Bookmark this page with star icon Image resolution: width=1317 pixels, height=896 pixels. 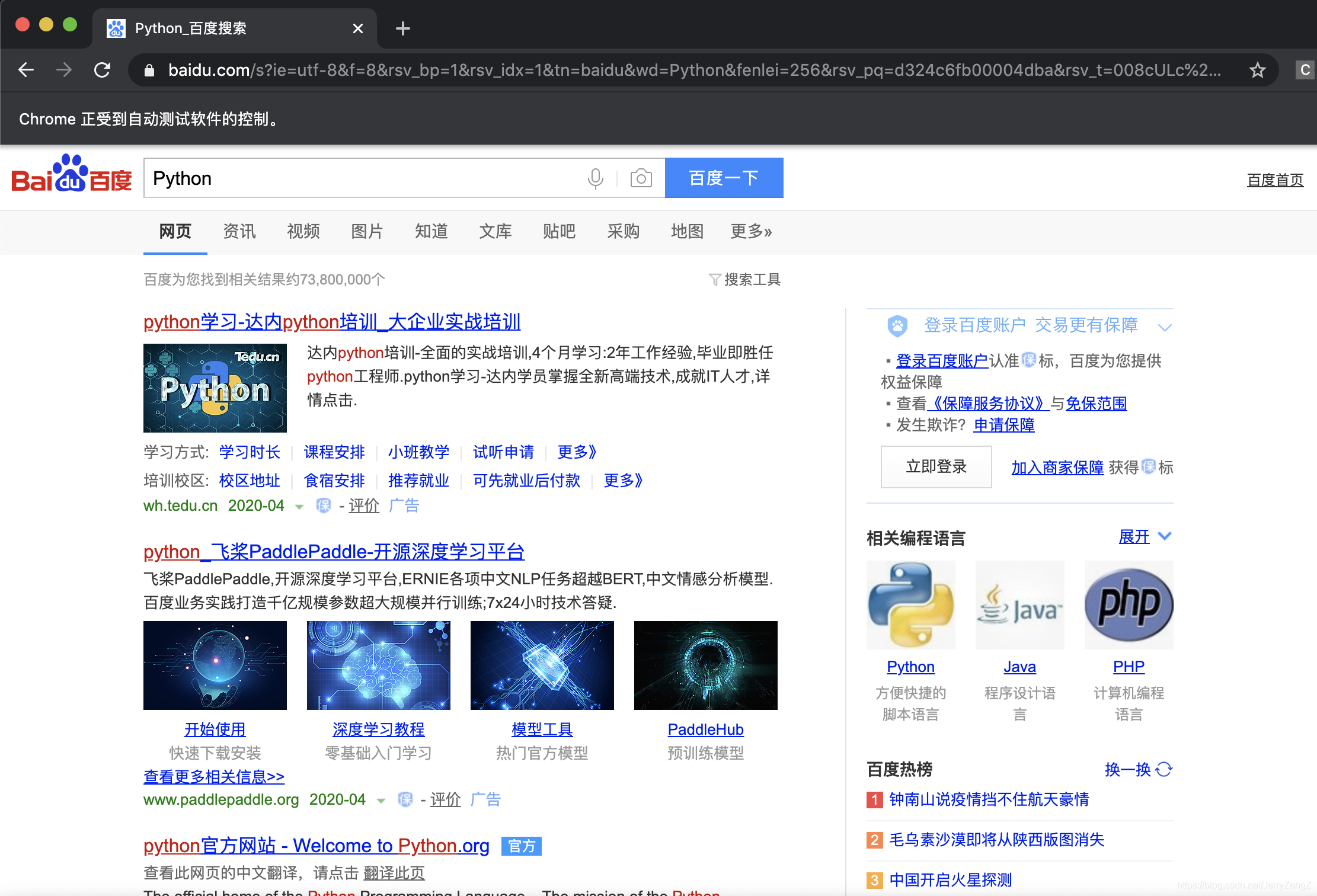(x=1257, y=71)
